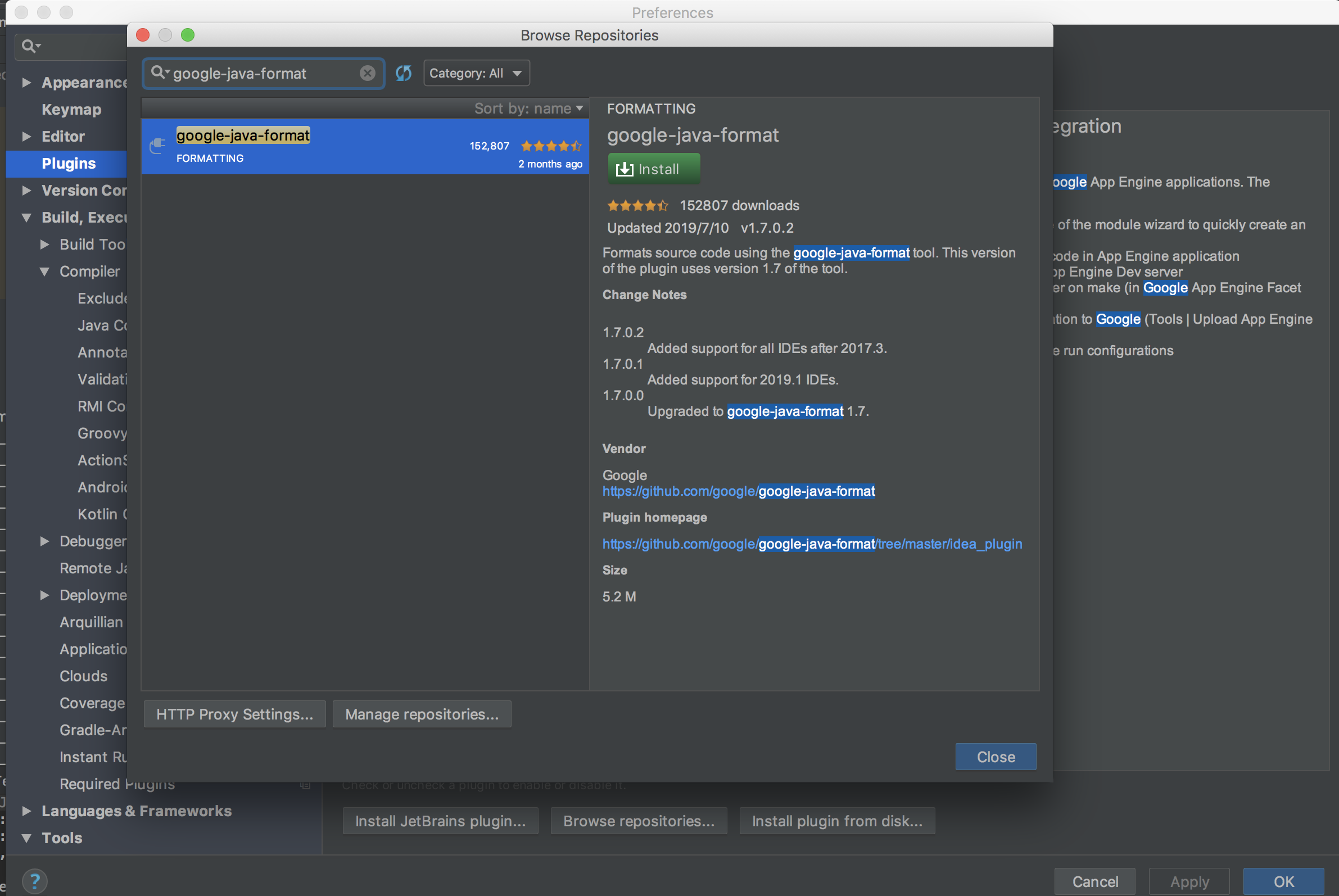Select Application Servers tree item
Screen dimensions: 1339x896
[x=93, y=649]
